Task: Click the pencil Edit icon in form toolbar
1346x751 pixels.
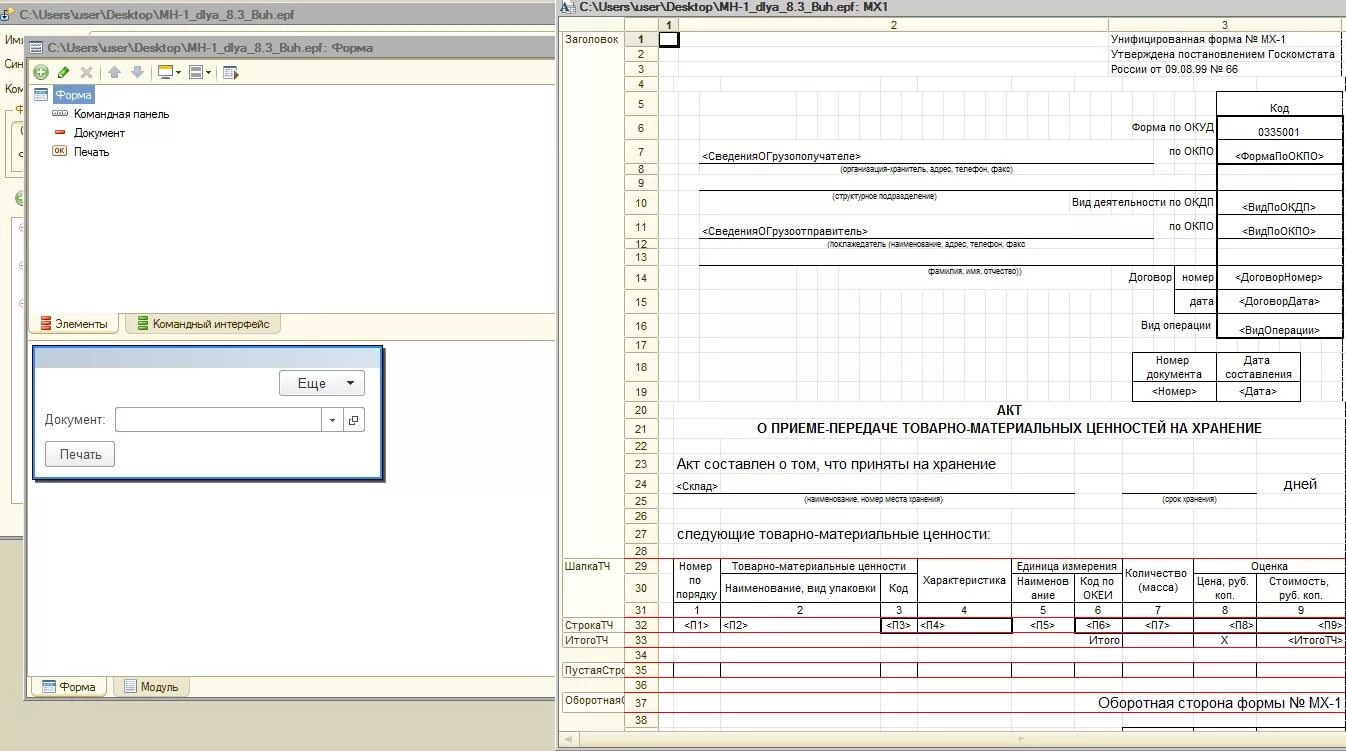Action: pyautogui.click(x=64, y=72)
